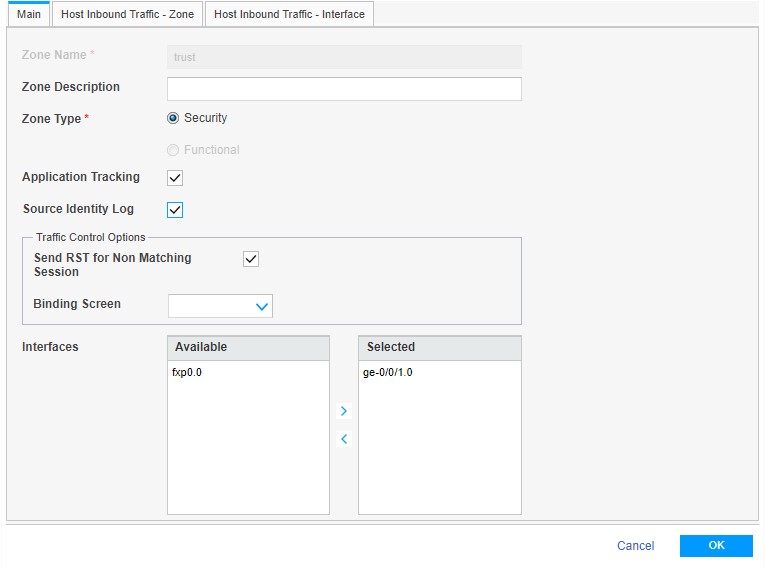Open Host Inbound Traffic - Interface tab
The width and height of the screenshot is (765, 568).
tap(289, 15)
